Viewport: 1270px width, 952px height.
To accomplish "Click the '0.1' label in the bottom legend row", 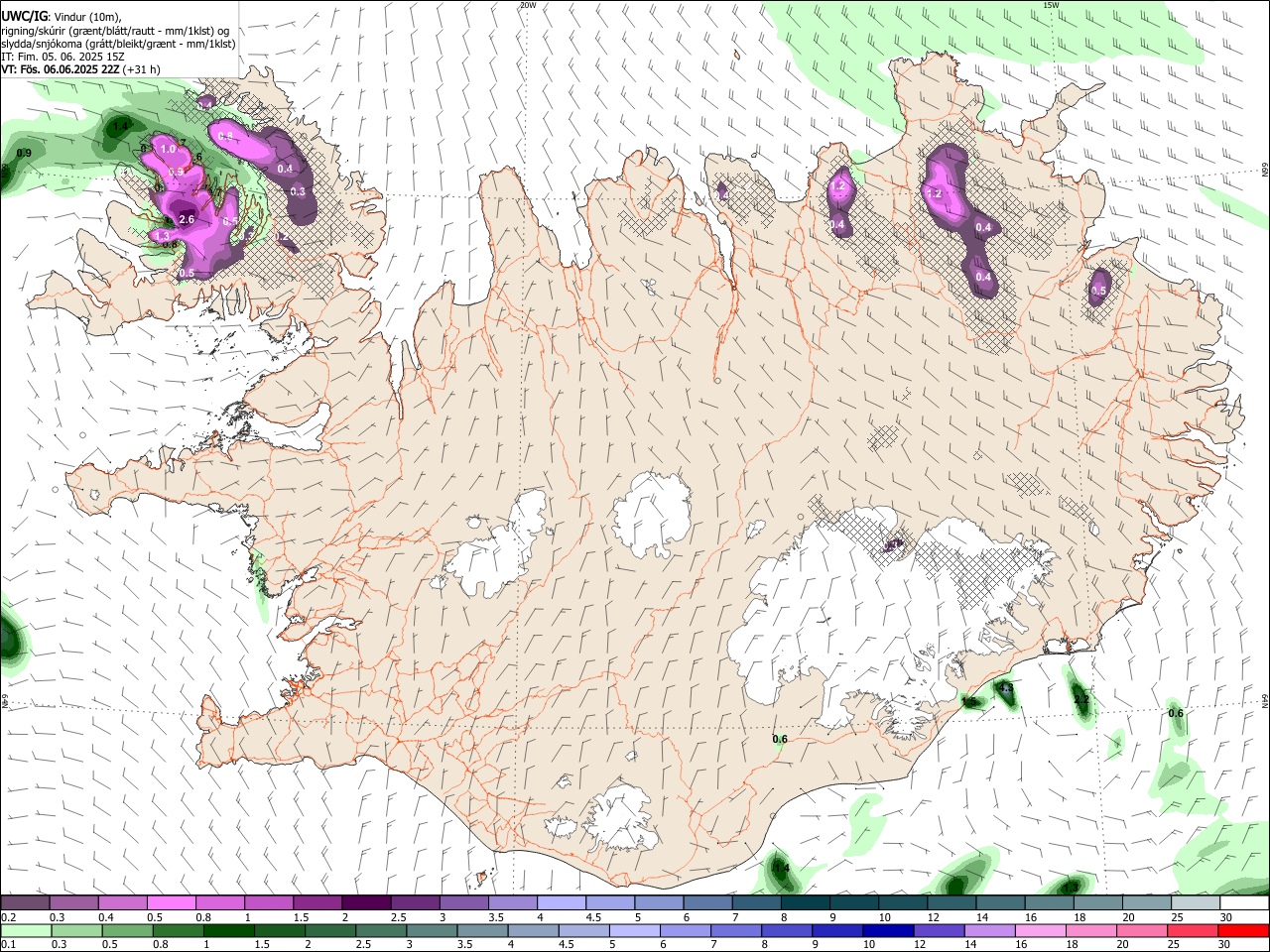I will [8, 945].
